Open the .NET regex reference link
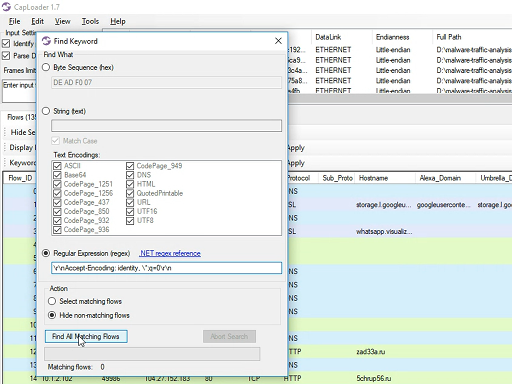This screenshot has width=512, height=384. click(x=170, y=253)
